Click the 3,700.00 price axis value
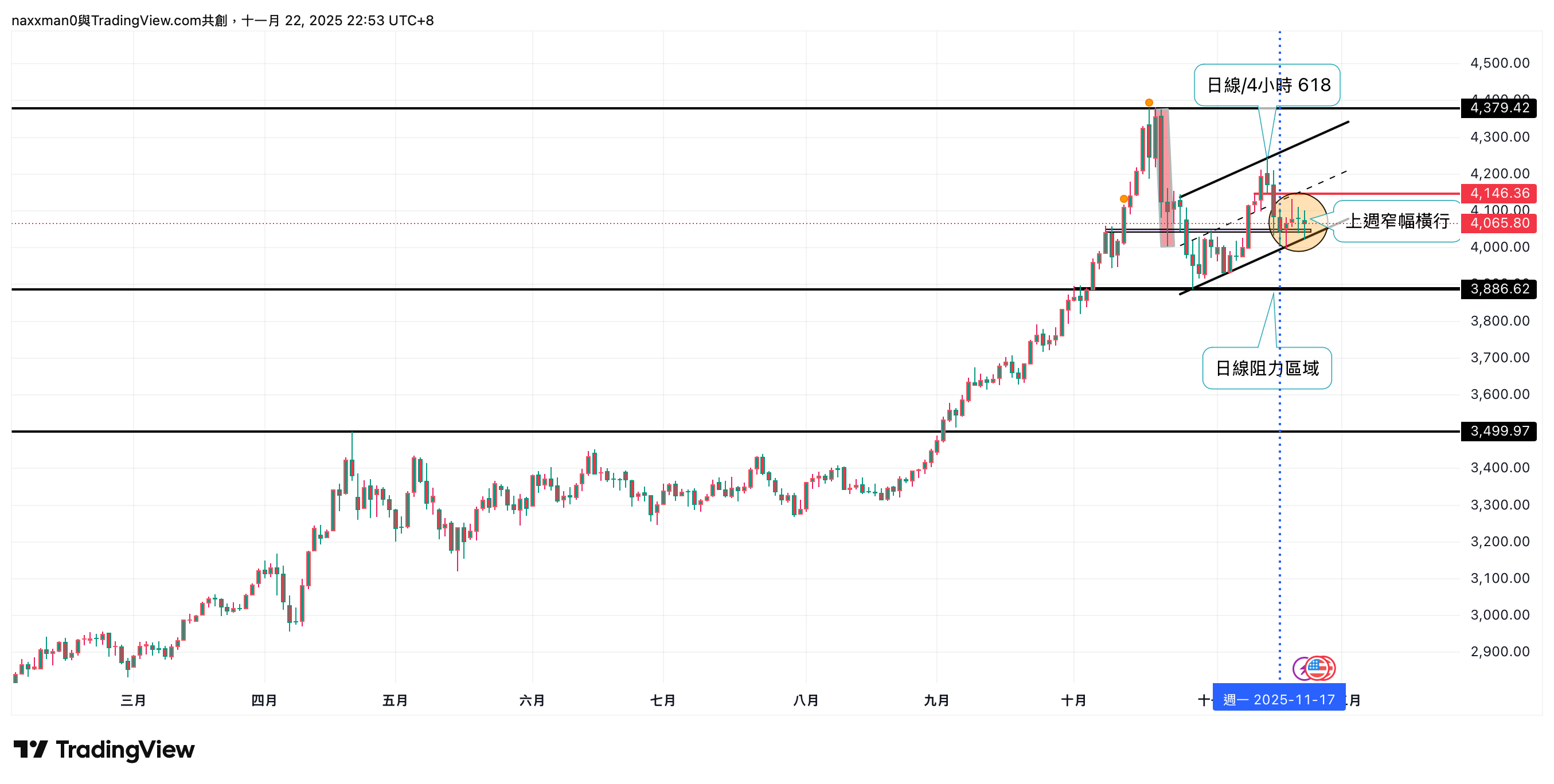This screenshot has width=1554, height=784. 1500,358
